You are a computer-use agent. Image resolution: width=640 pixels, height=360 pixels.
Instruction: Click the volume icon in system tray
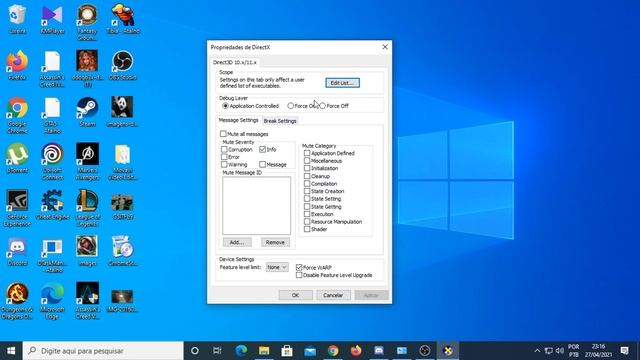point(560,351)
